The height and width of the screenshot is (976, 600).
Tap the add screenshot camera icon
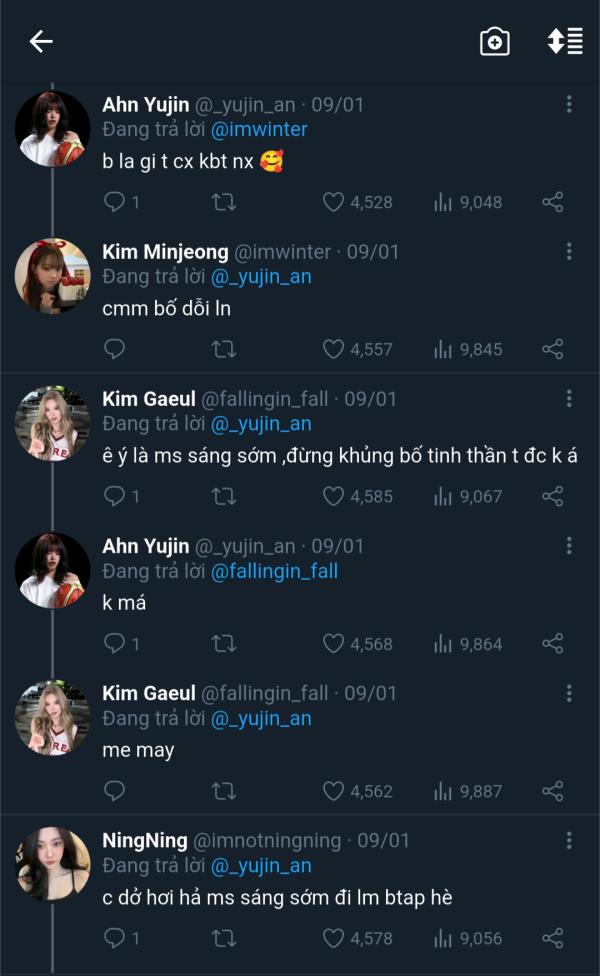(495, 41)
